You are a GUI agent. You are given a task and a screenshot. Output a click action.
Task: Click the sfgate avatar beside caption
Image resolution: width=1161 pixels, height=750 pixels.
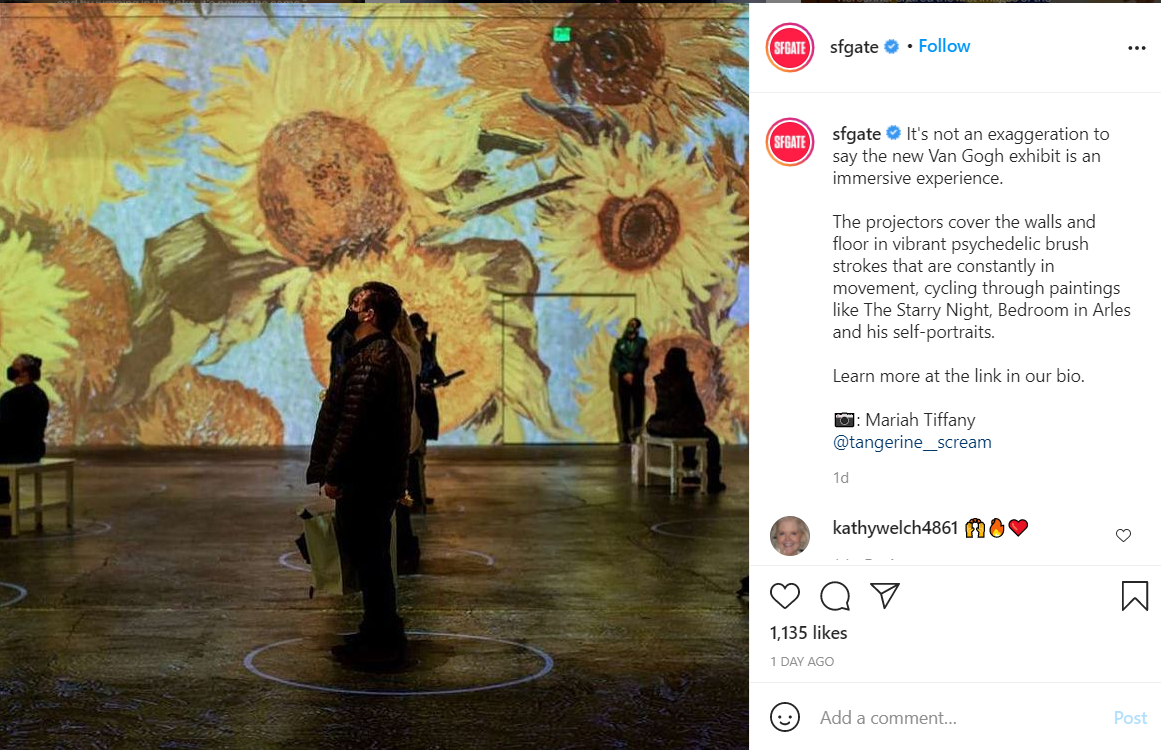[x=790, y=141]
